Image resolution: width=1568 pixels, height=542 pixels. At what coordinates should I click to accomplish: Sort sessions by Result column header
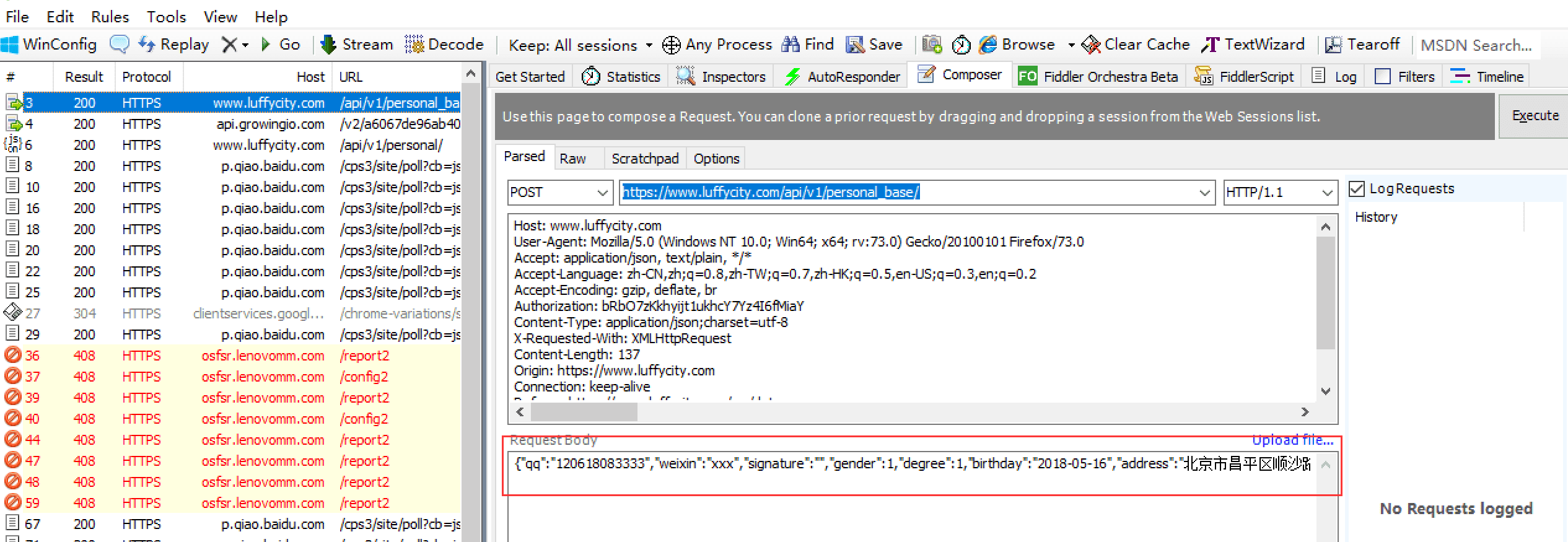(x=84, y=77)
